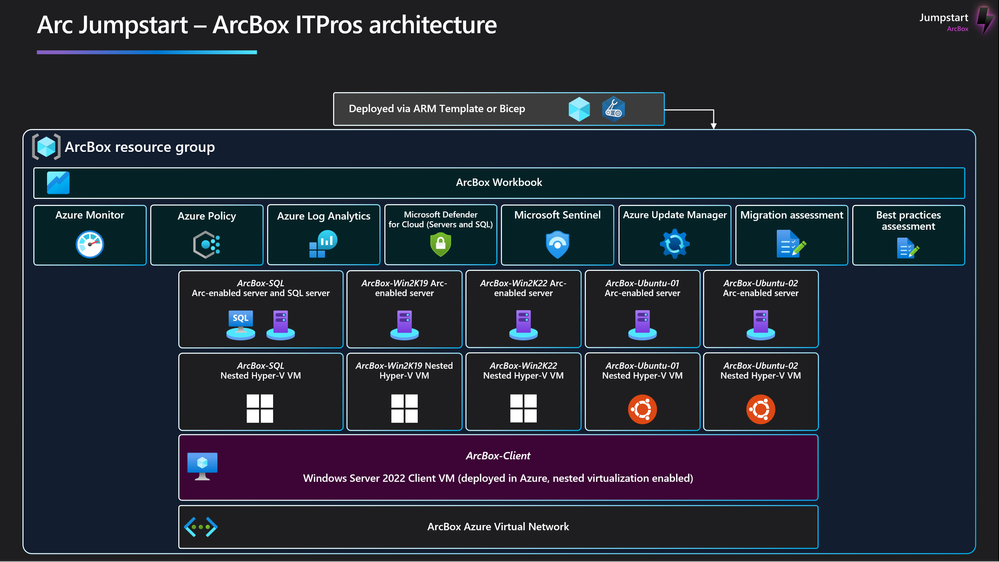Click the Jumpstart ArcBox lightning logo
999x562 pixels.
pyautogui.click(x=984, y=19)
